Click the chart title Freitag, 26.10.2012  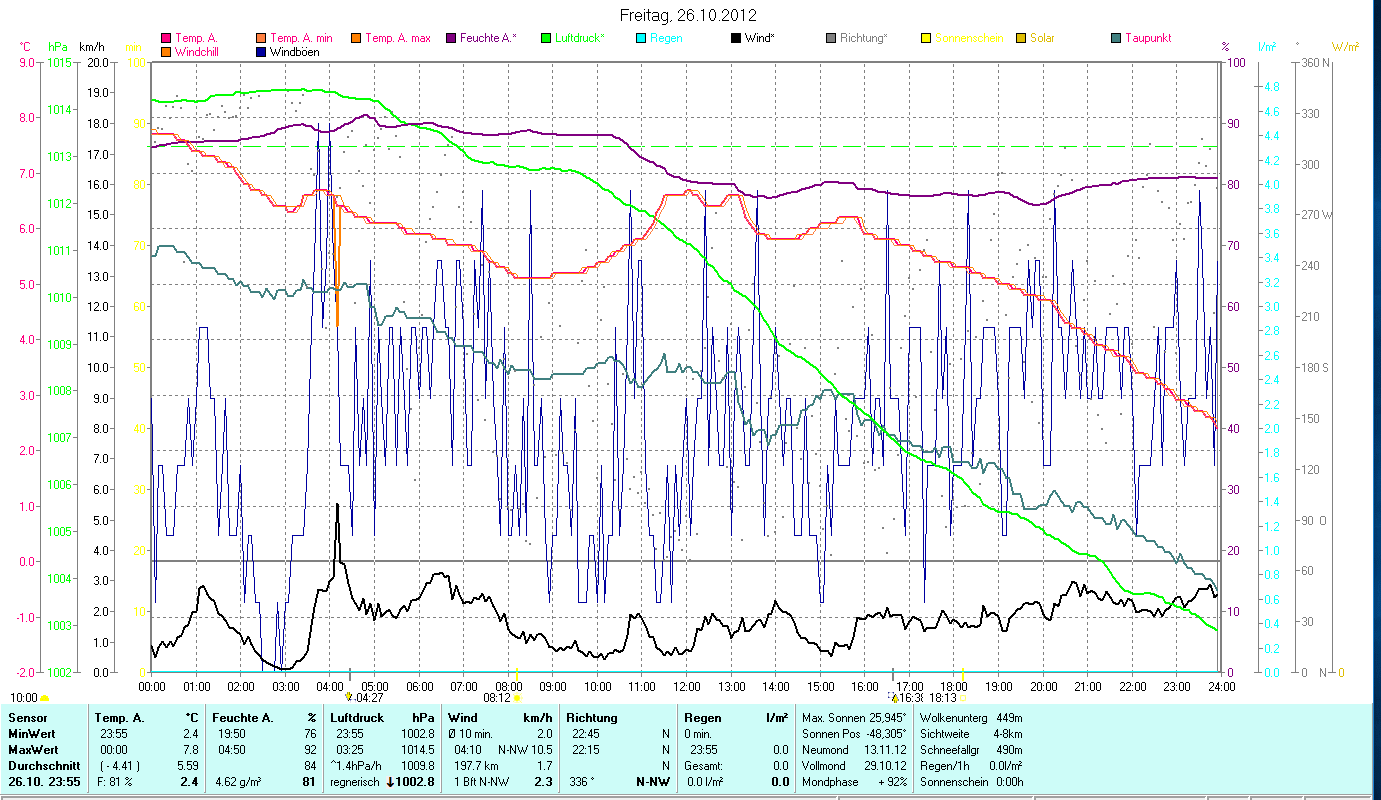coord(688,15)
